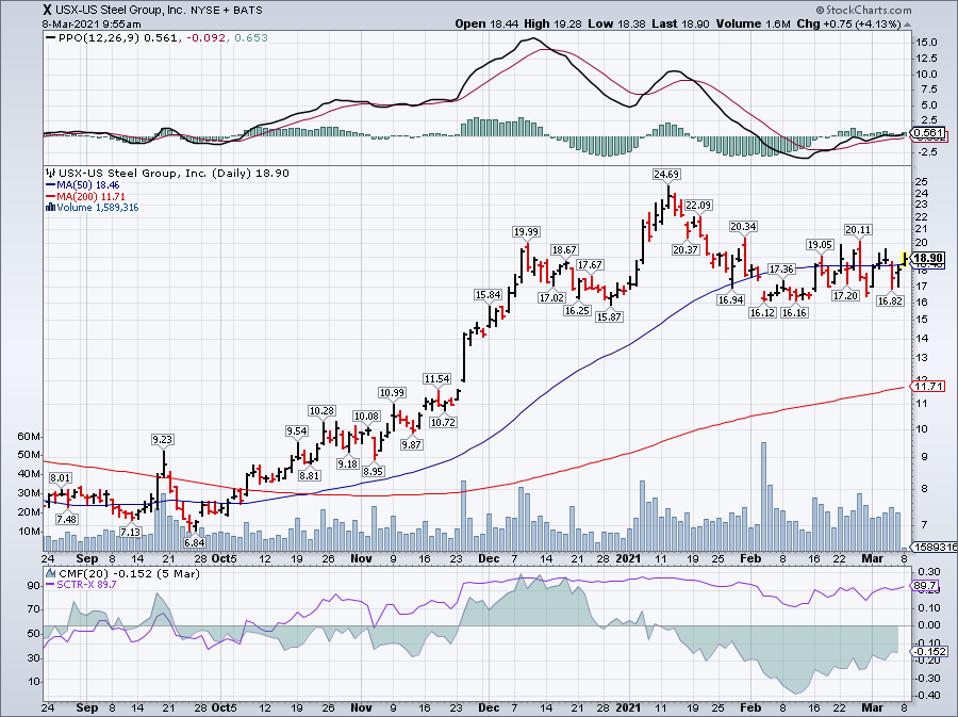Click the 2021 label on bottom date axis
Screen dimensions: 958x717
click(628, 708)
